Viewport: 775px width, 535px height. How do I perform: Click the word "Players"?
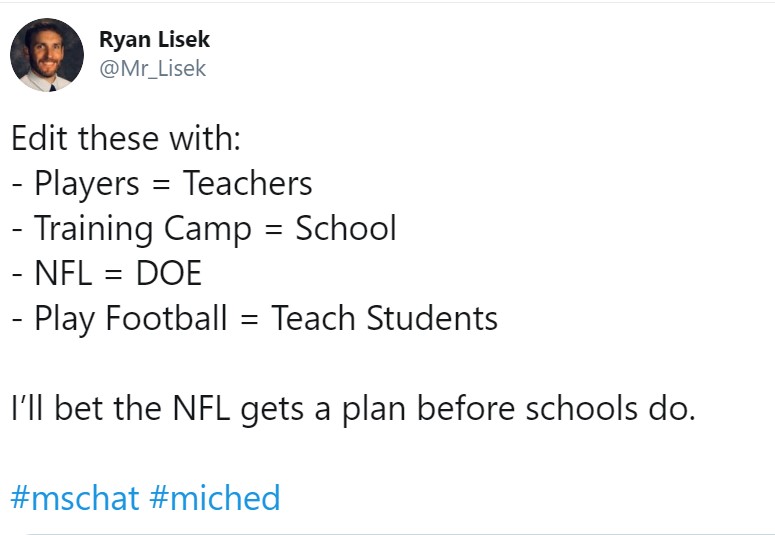[x=87, y=184]
